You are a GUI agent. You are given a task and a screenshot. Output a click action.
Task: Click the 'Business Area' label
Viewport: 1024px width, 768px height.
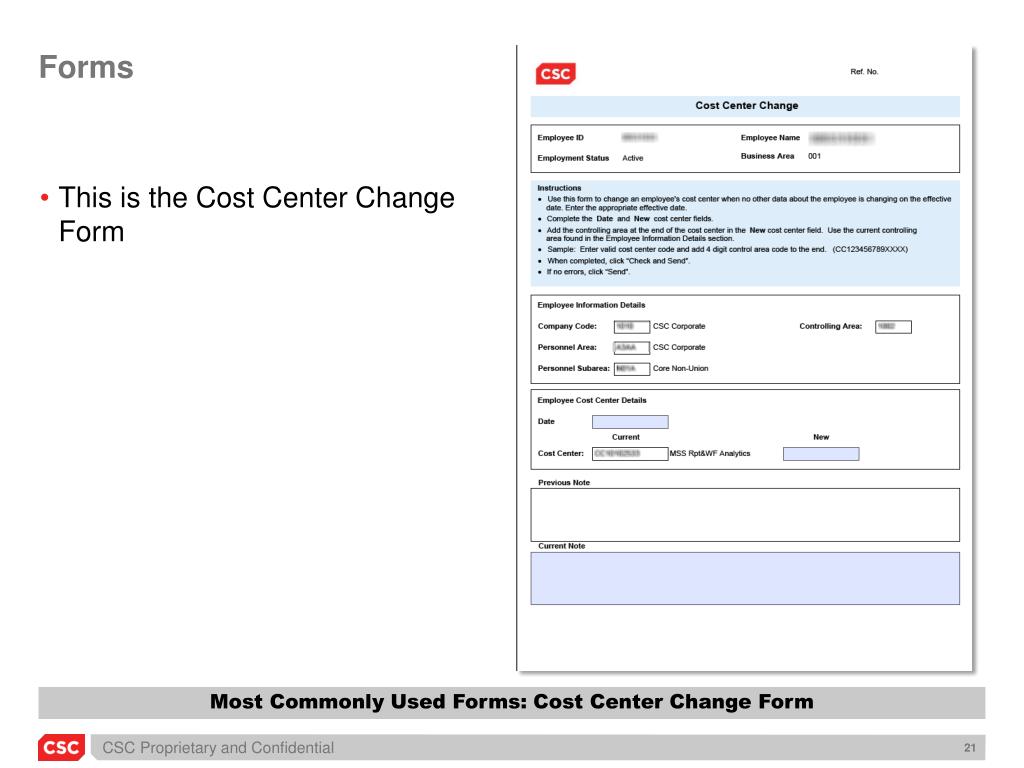(767, 156)
